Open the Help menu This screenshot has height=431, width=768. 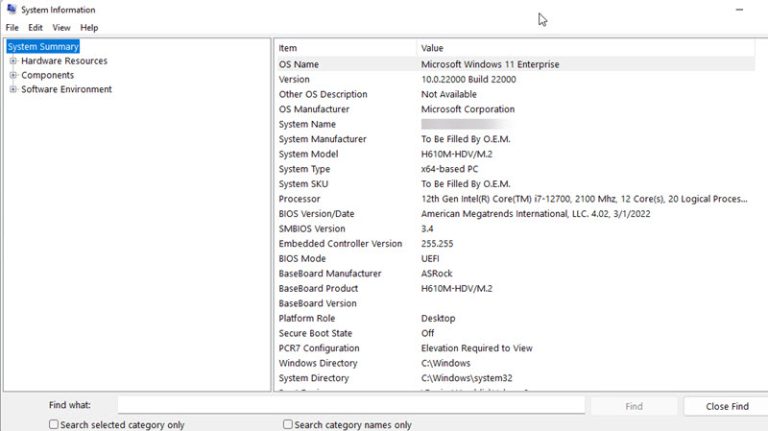pos(89,27)
